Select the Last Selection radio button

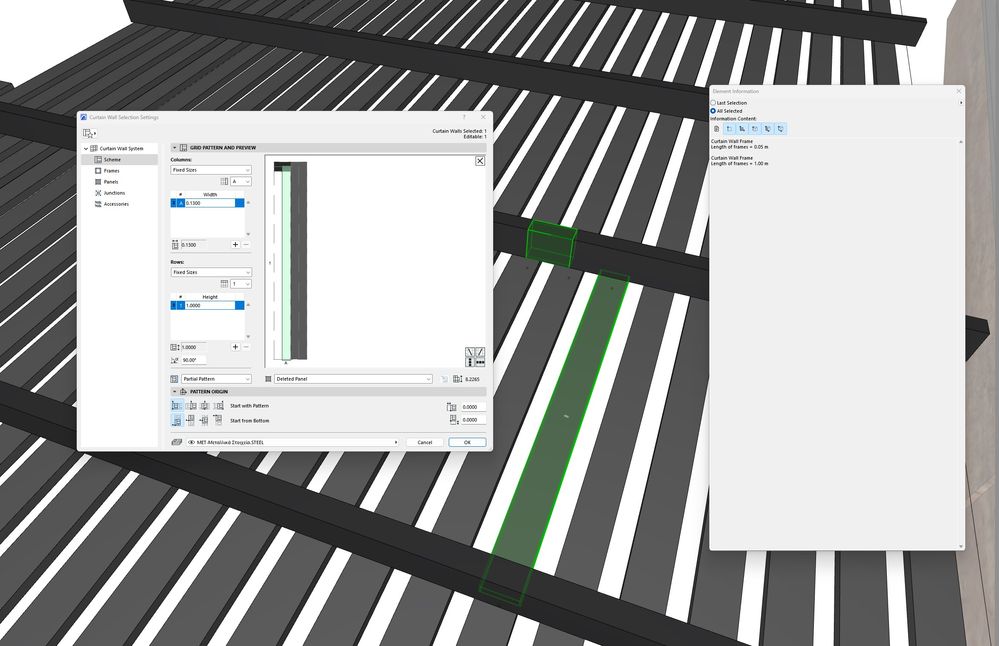point(712,102)
